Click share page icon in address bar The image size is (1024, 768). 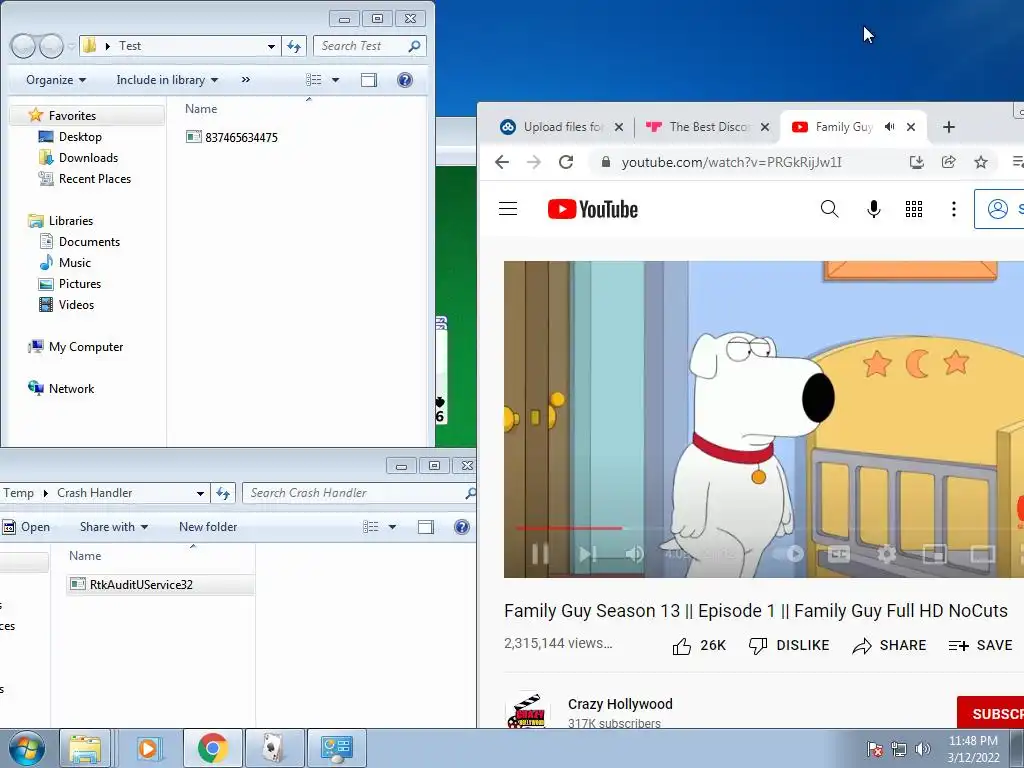coord(948,162)
